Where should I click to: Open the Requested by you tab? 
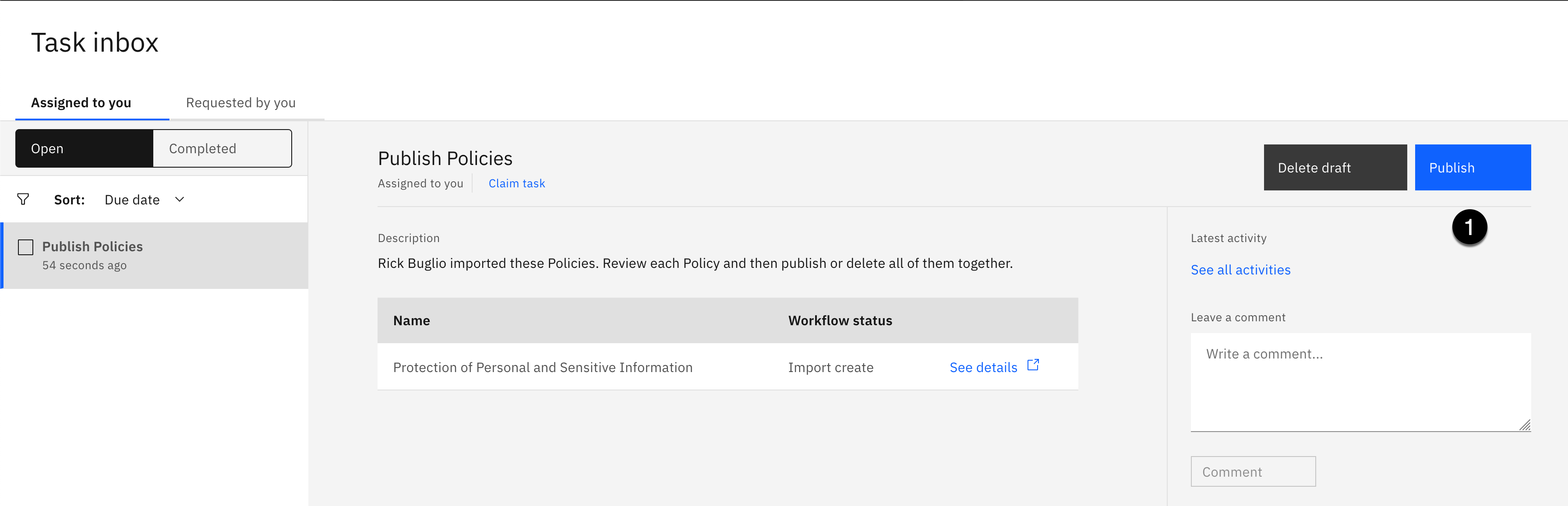240,103
